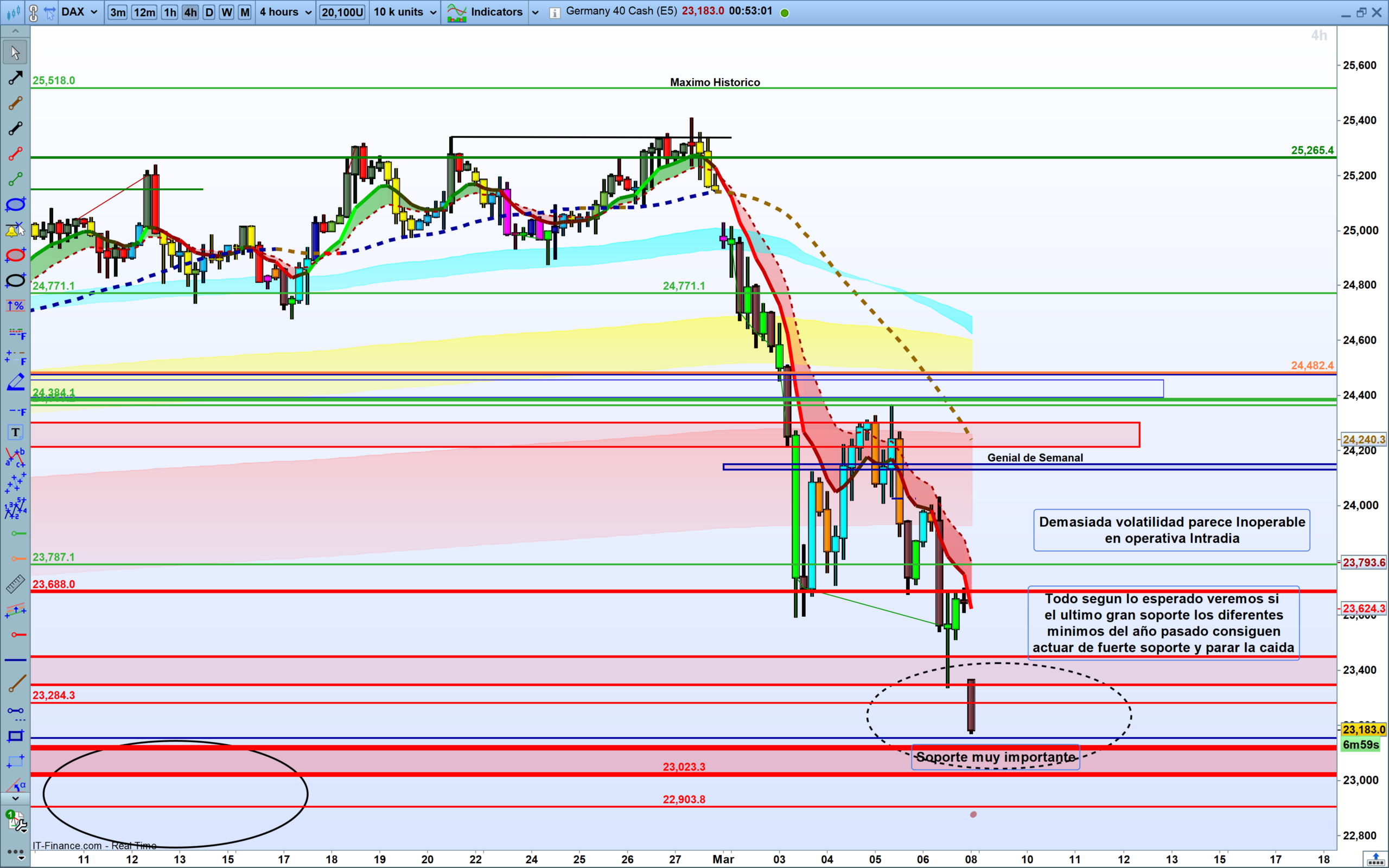
Task: Toggle the chain link chart icon
Action: coord(33,12)
